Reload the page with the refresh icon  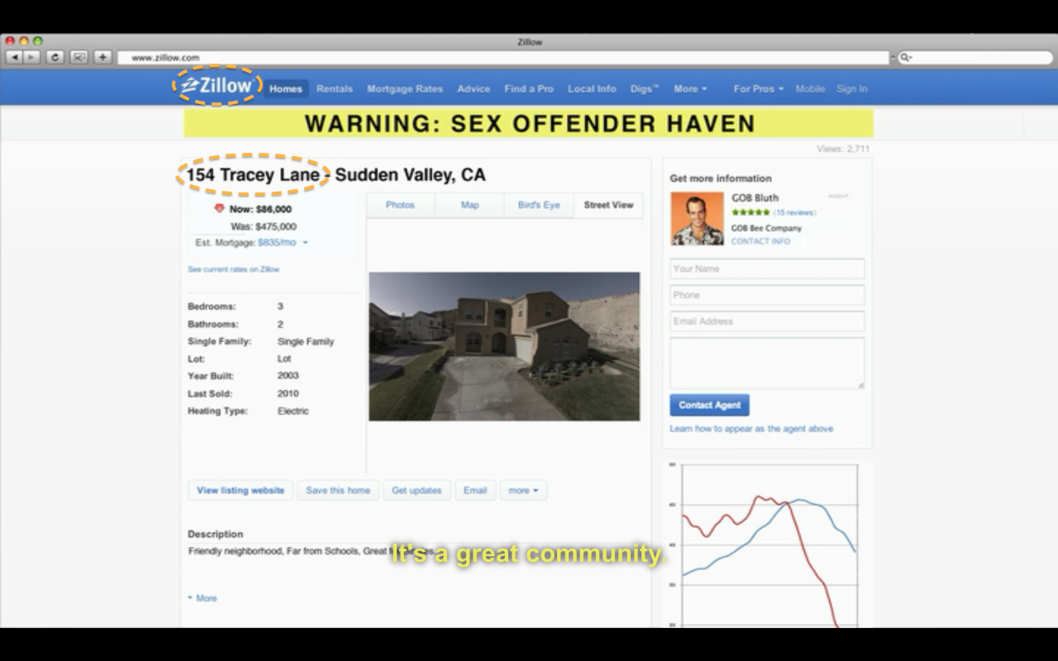[x=55, y=57]
